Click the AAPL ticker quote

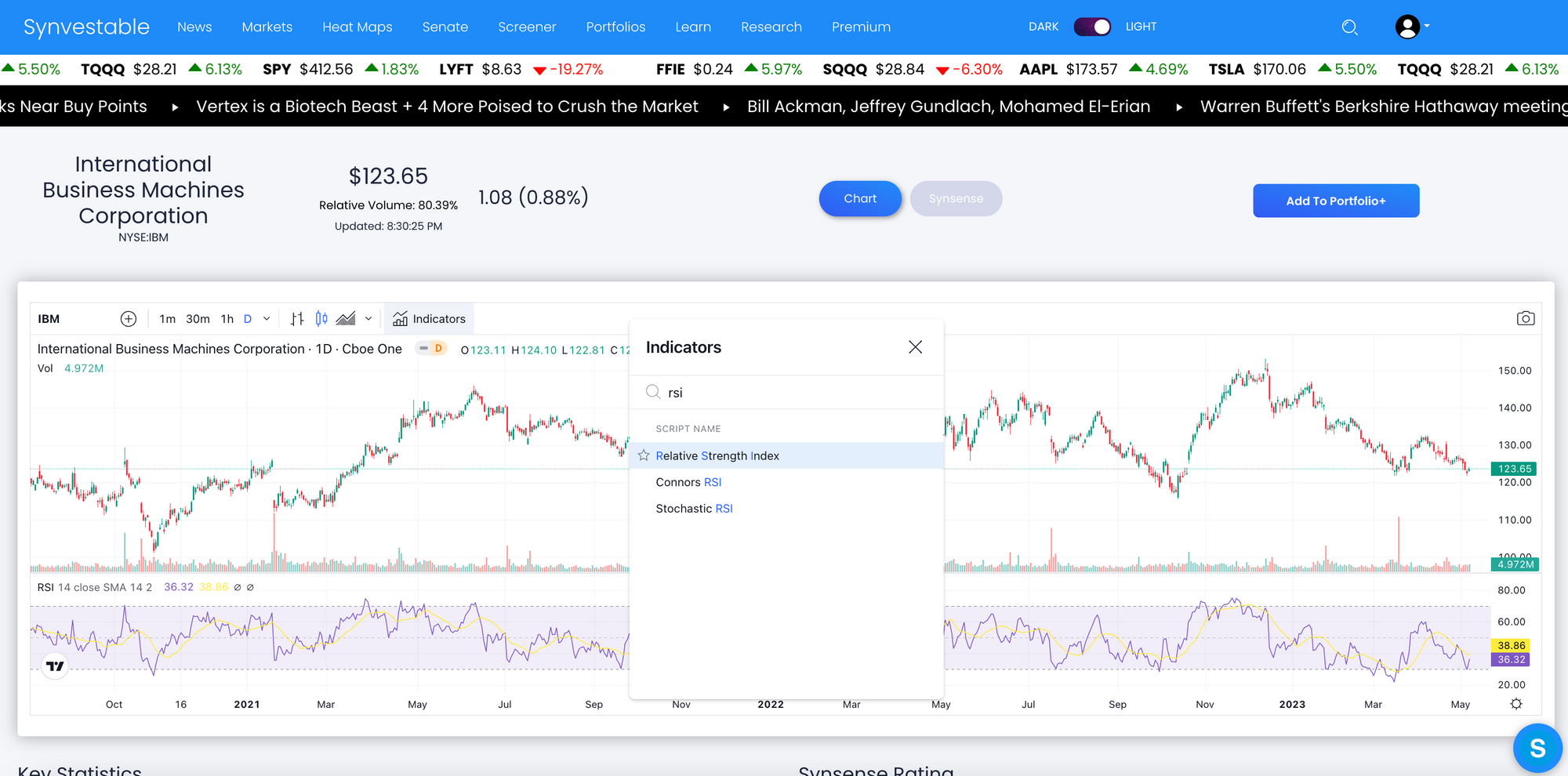tap(1104, 69)
